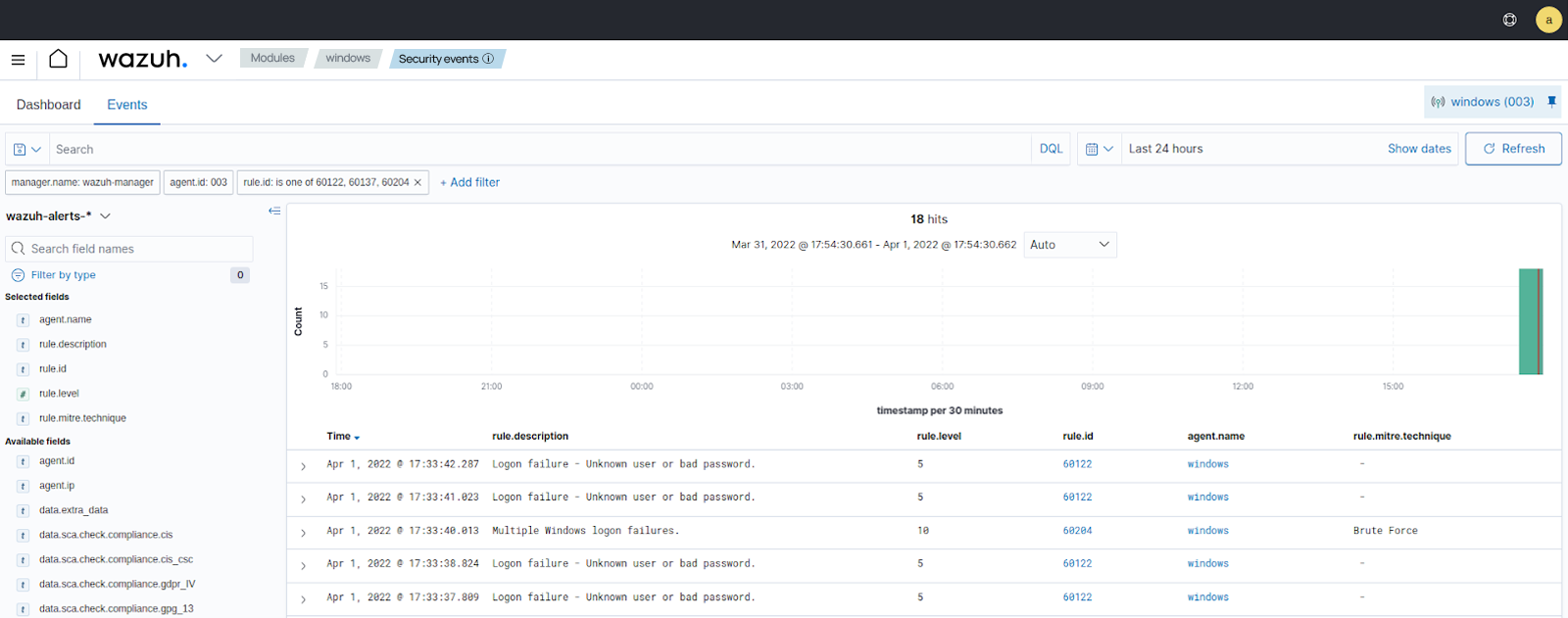Expand the 17:33:37.809 event row

(x=303, y=599)
